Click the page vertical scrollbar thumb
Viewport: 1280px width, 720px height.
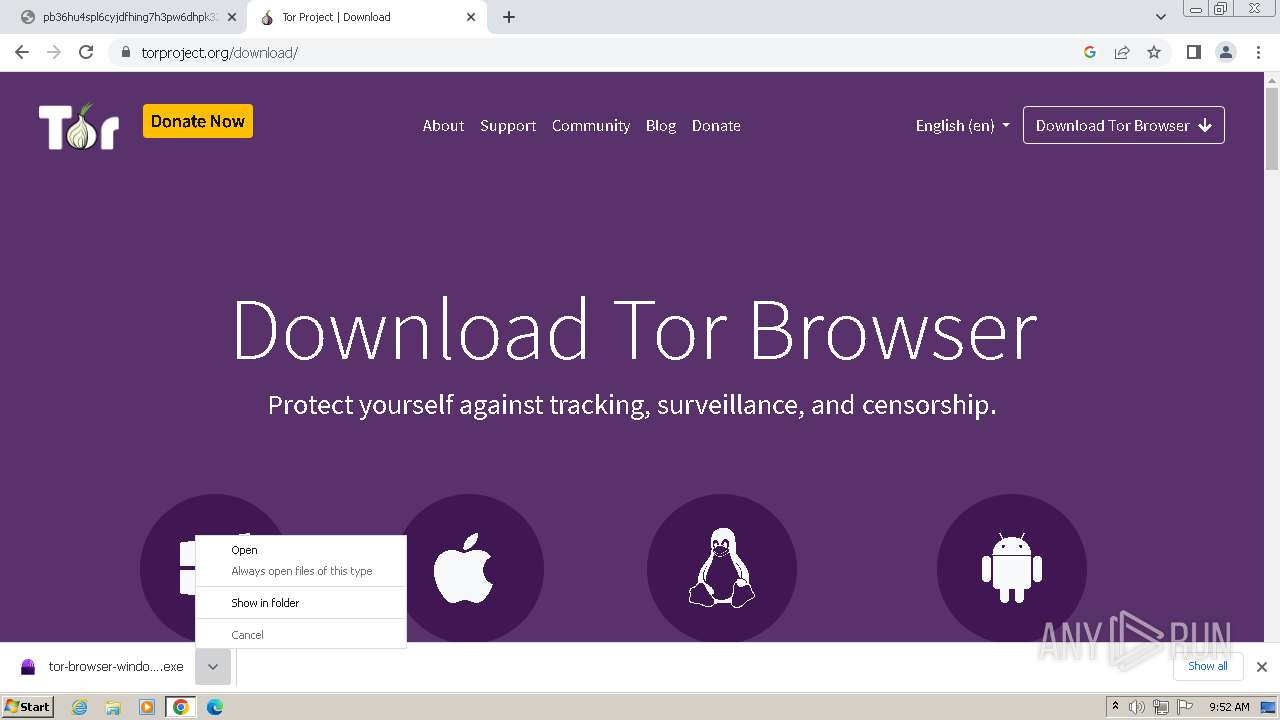click(x=1272, y=130)
